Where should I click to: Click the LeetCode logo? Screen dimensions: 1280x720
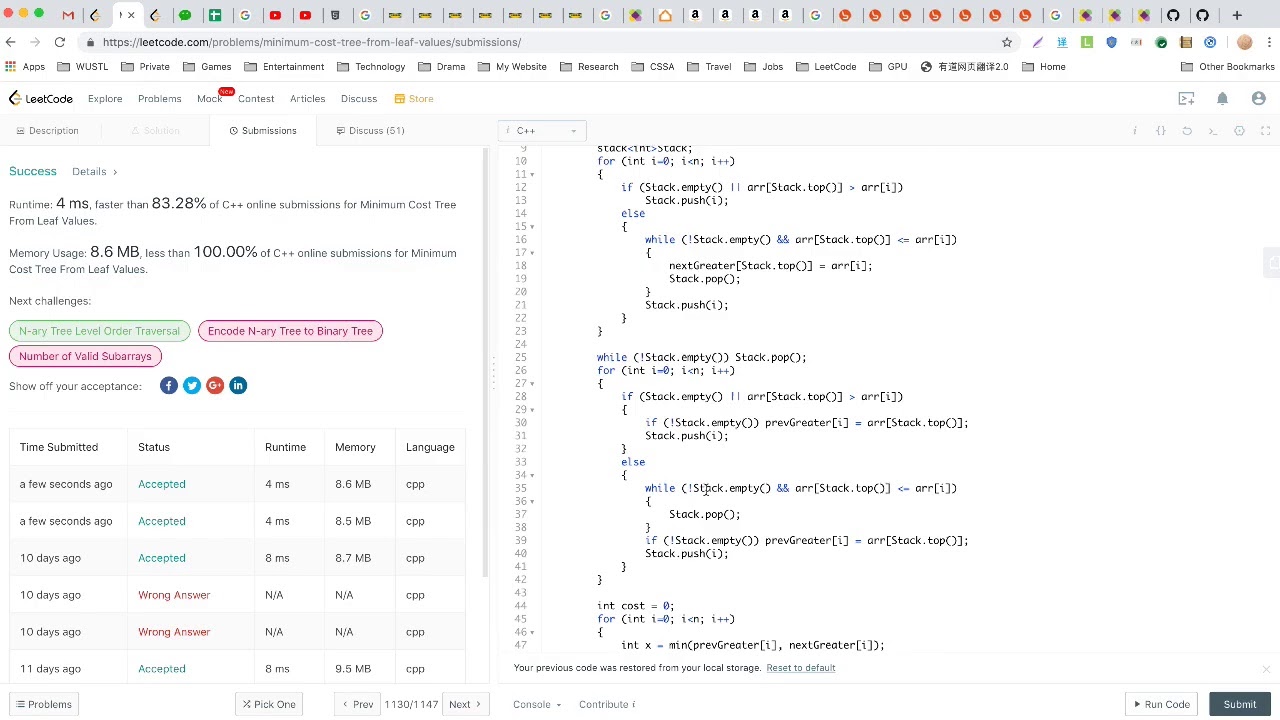(41, 98)
